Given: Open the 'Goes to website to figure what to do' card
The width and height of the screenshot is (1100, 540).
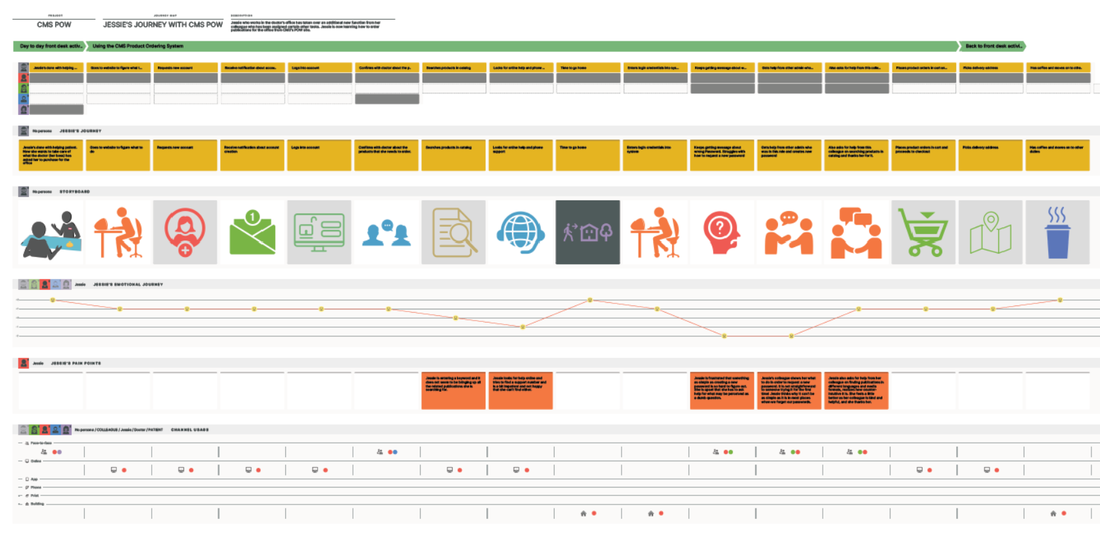Looking at the screenshot, I should [118, 155].
